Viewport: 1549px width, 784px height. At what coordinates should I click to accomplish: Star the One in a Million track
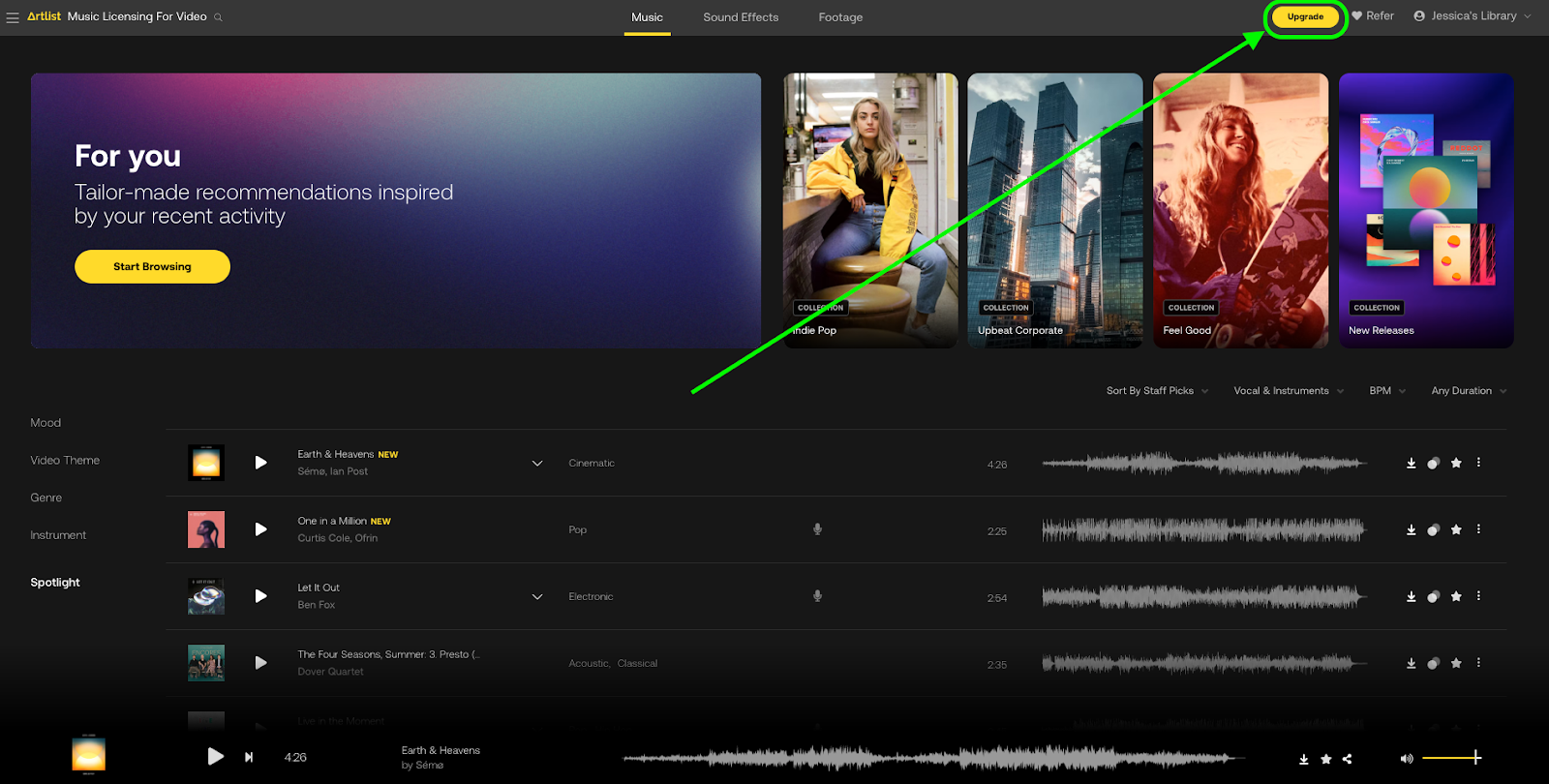coord(1456,529)
